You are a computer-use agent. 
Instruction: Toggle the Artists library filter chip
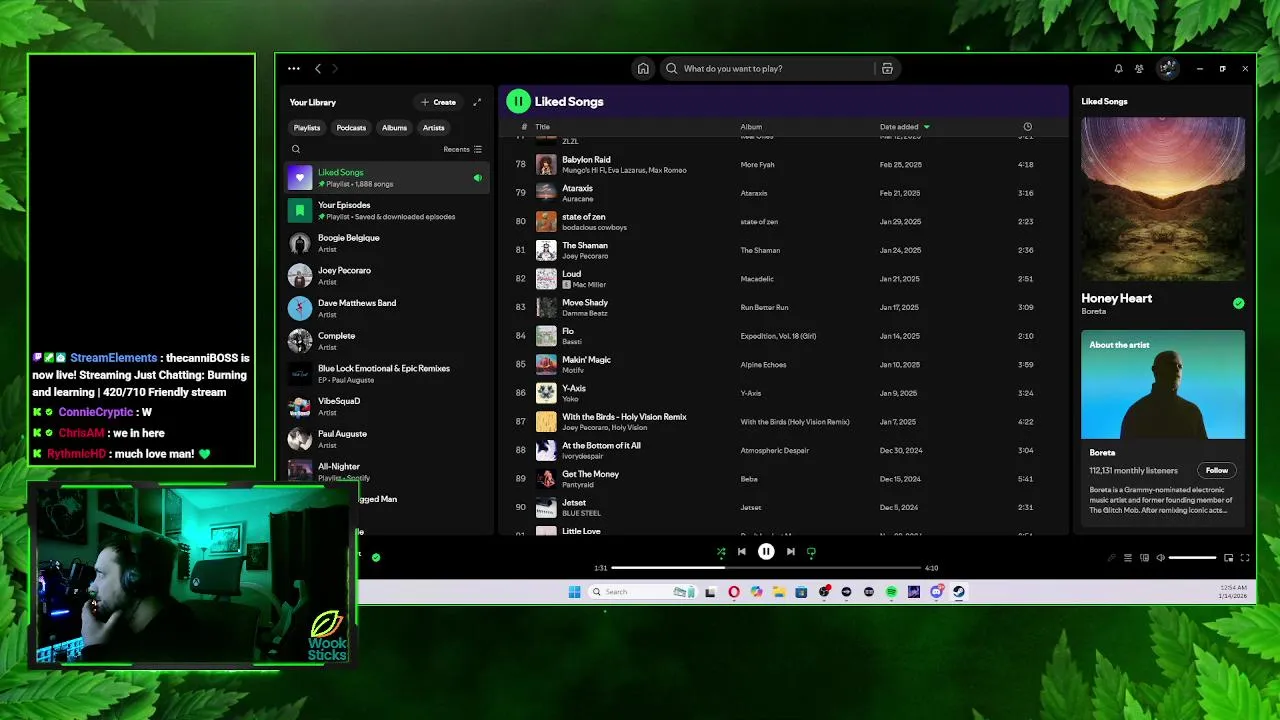point(433,128)
